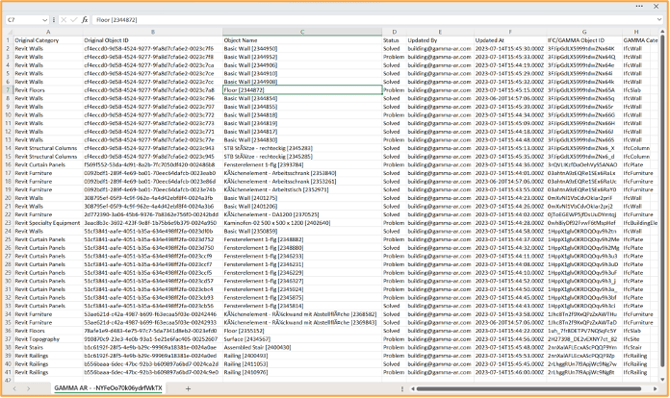The width and height of the screenshot is (670, 398).
Task: Select column C header
Action: point(302,32)
